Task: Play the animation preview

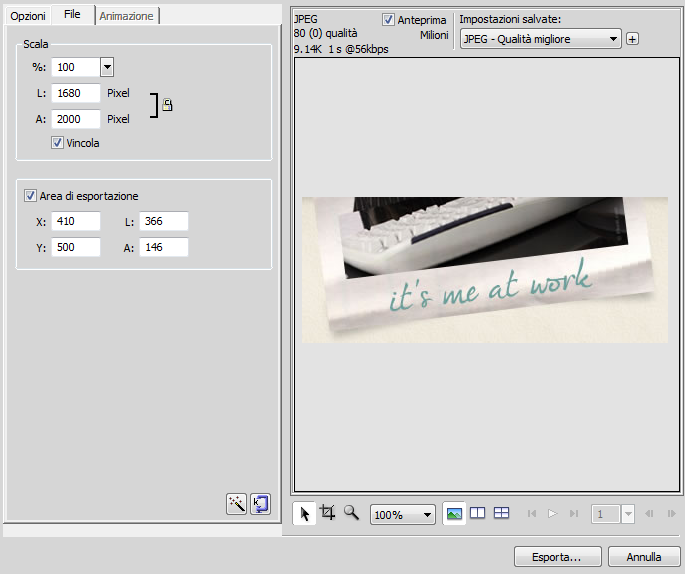Action: pyautogui.click(x=553, y=513)
